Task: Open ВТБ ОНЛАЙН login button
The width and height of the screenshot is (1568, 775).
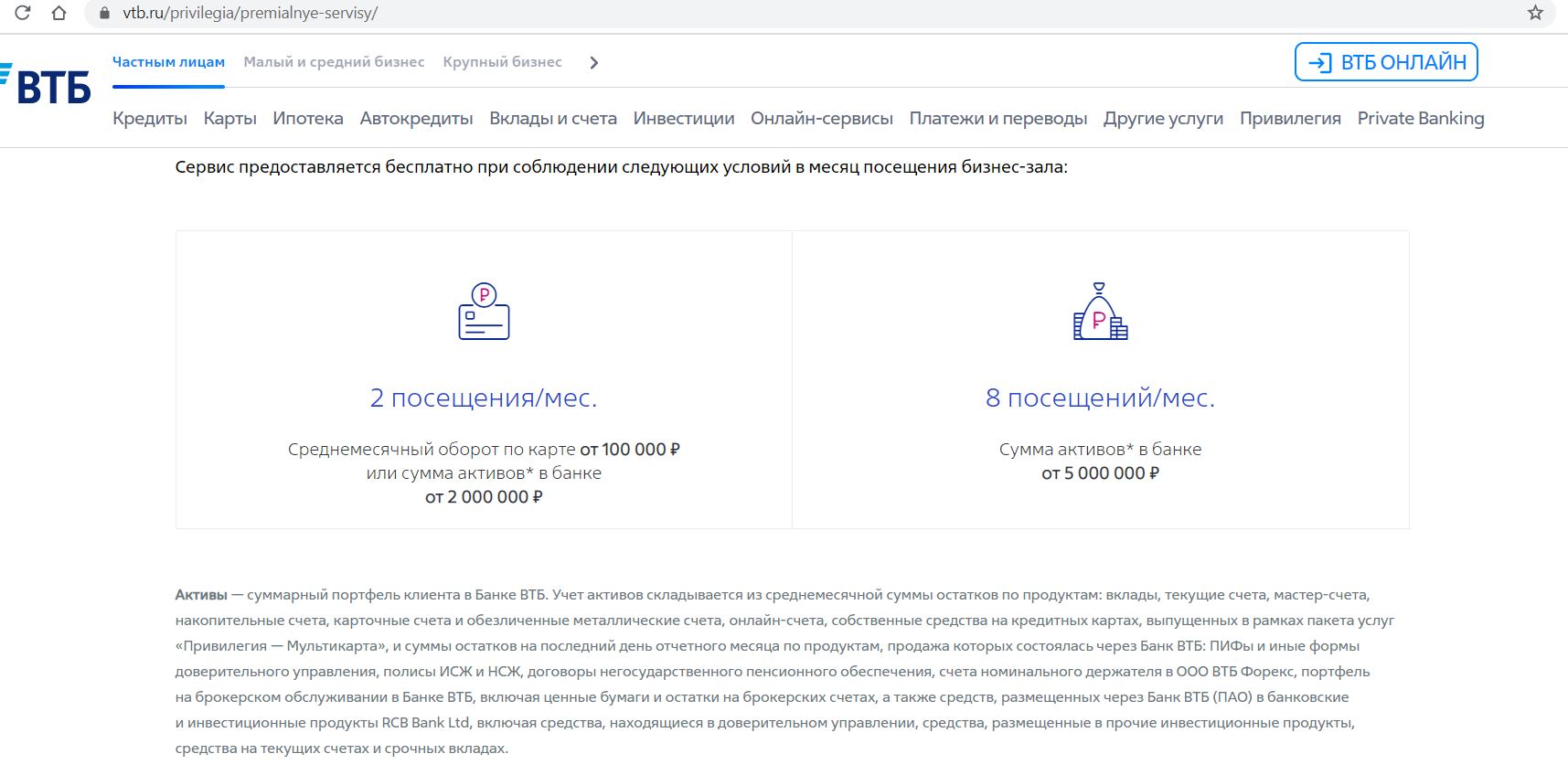Action: click(1386, 62)
